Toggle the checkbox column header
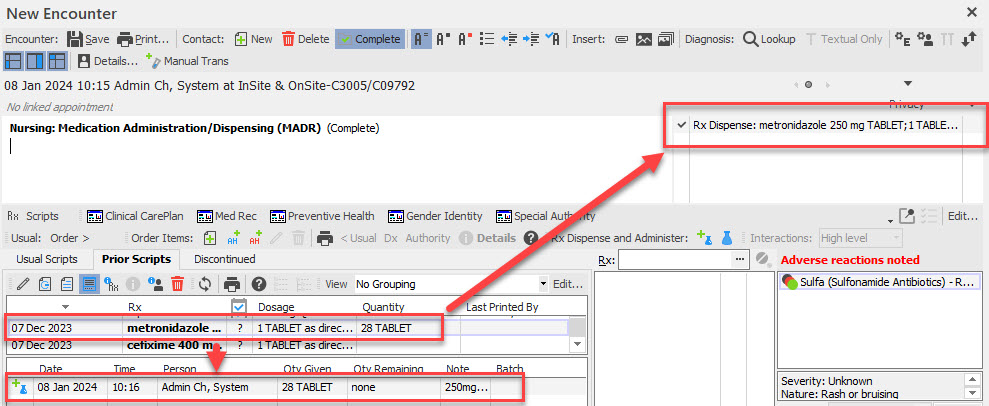Viewport: 989px width, 406px height. [x=239, y=307]
